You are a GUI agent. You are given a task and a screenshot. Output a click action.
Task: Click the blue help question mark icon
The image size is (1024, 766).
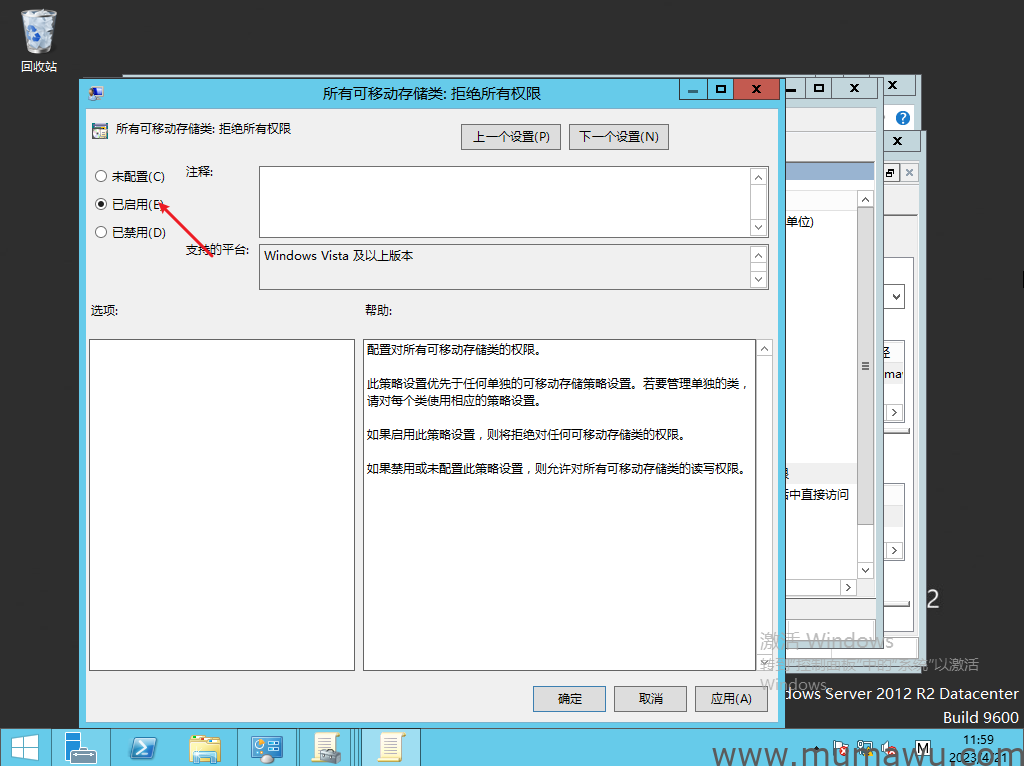903,118
